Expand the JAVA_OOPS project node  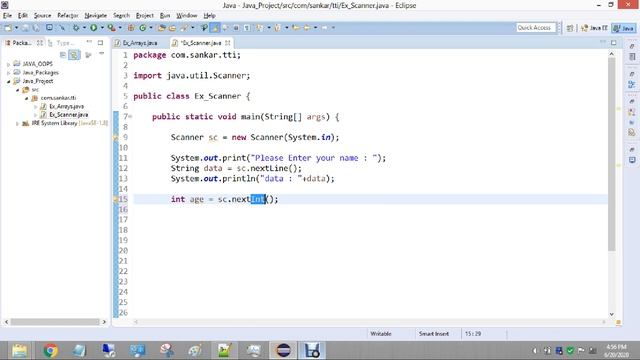pyautogui.click(x=9, y=64)
